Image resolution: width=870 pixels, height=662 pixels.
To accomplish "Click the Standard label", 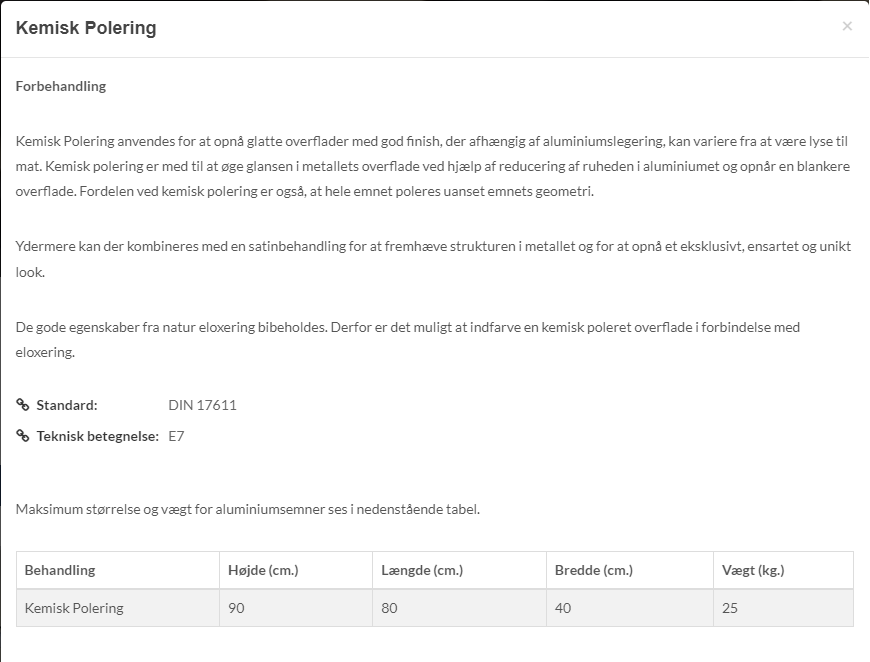I will point(67,405).
